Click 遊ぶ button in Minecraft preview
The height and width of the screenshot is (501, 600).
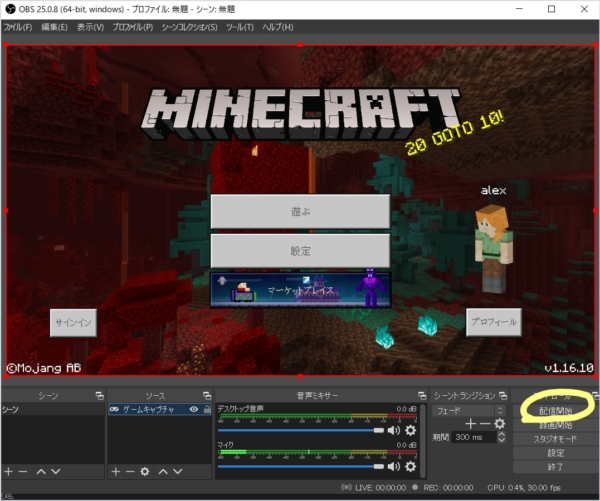[x=300, y=211]
